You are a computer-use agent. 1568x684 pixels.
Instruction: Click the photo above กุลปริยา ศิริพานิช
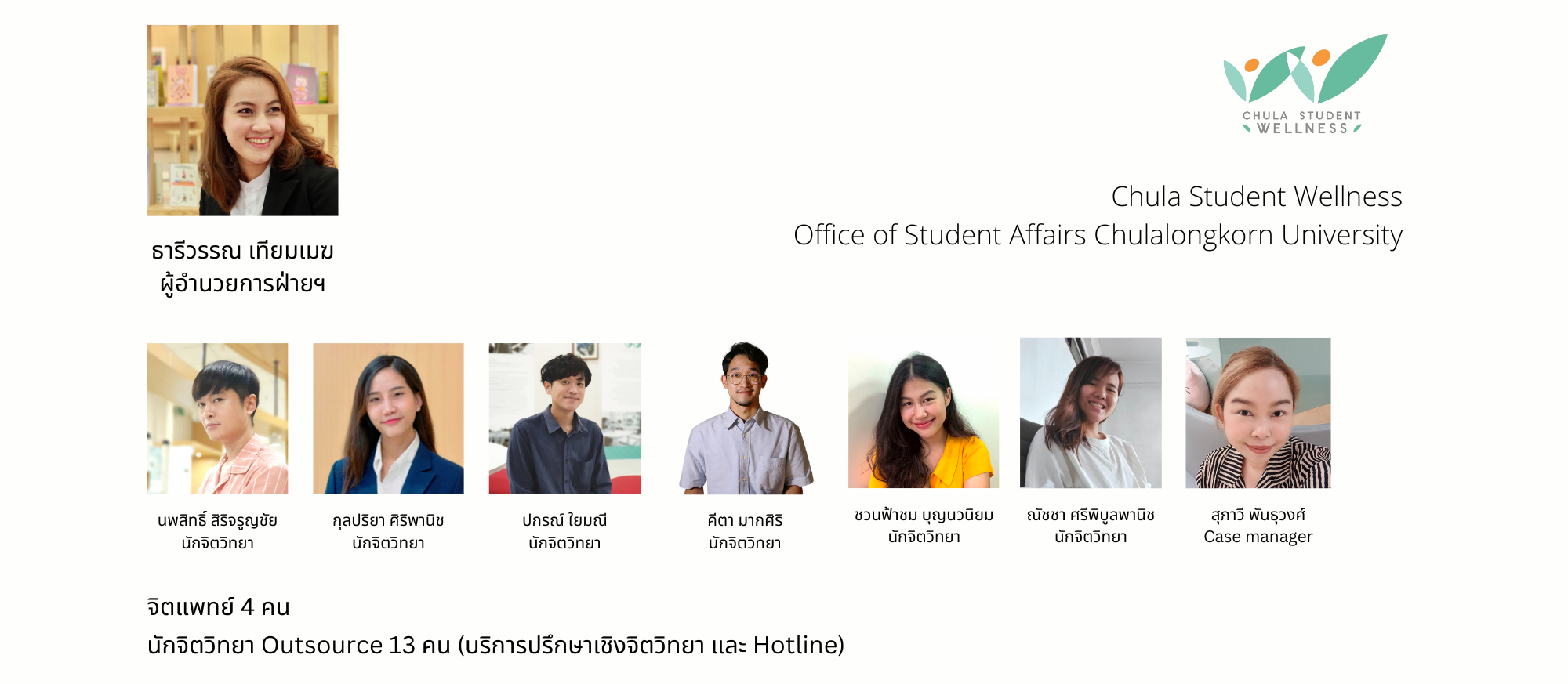pyautogui.click(x=388, y=418)
